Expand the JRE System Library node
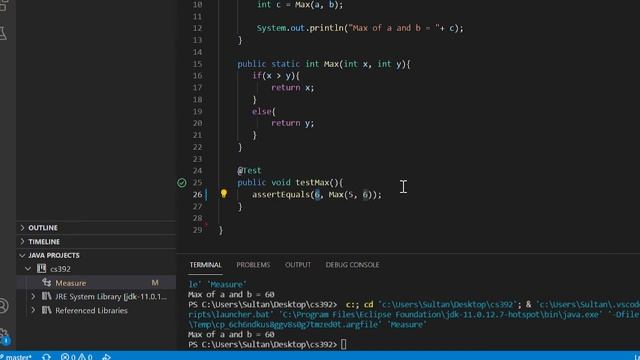Viewport: 640px width, 360px height. click(x=33, y=296)
